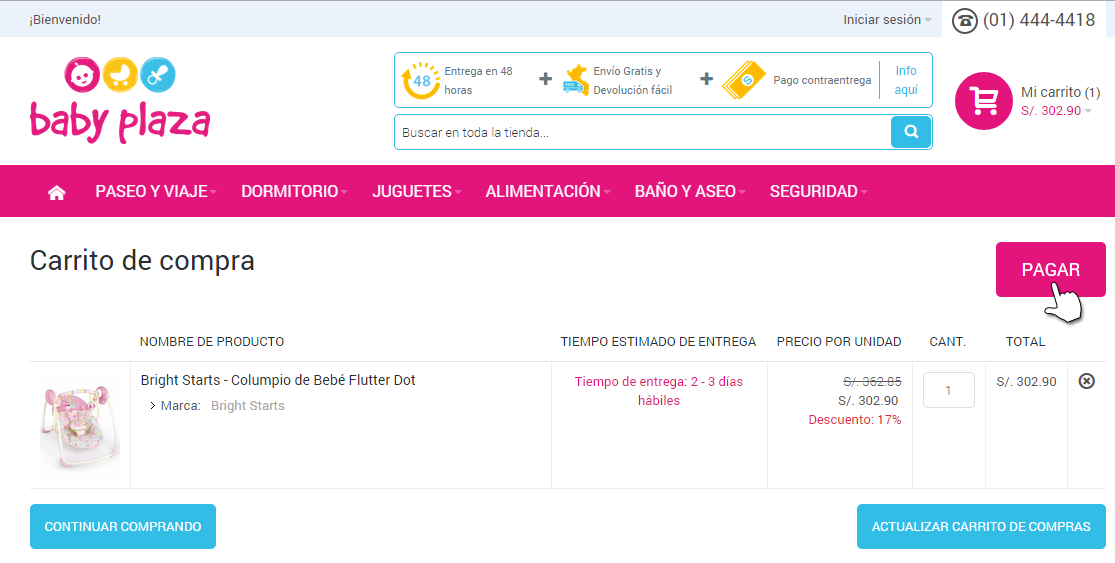Screen dimensions: 1115x563
Task: Open PASEO Y VIAJE menu
Action: tap(156, 191)
